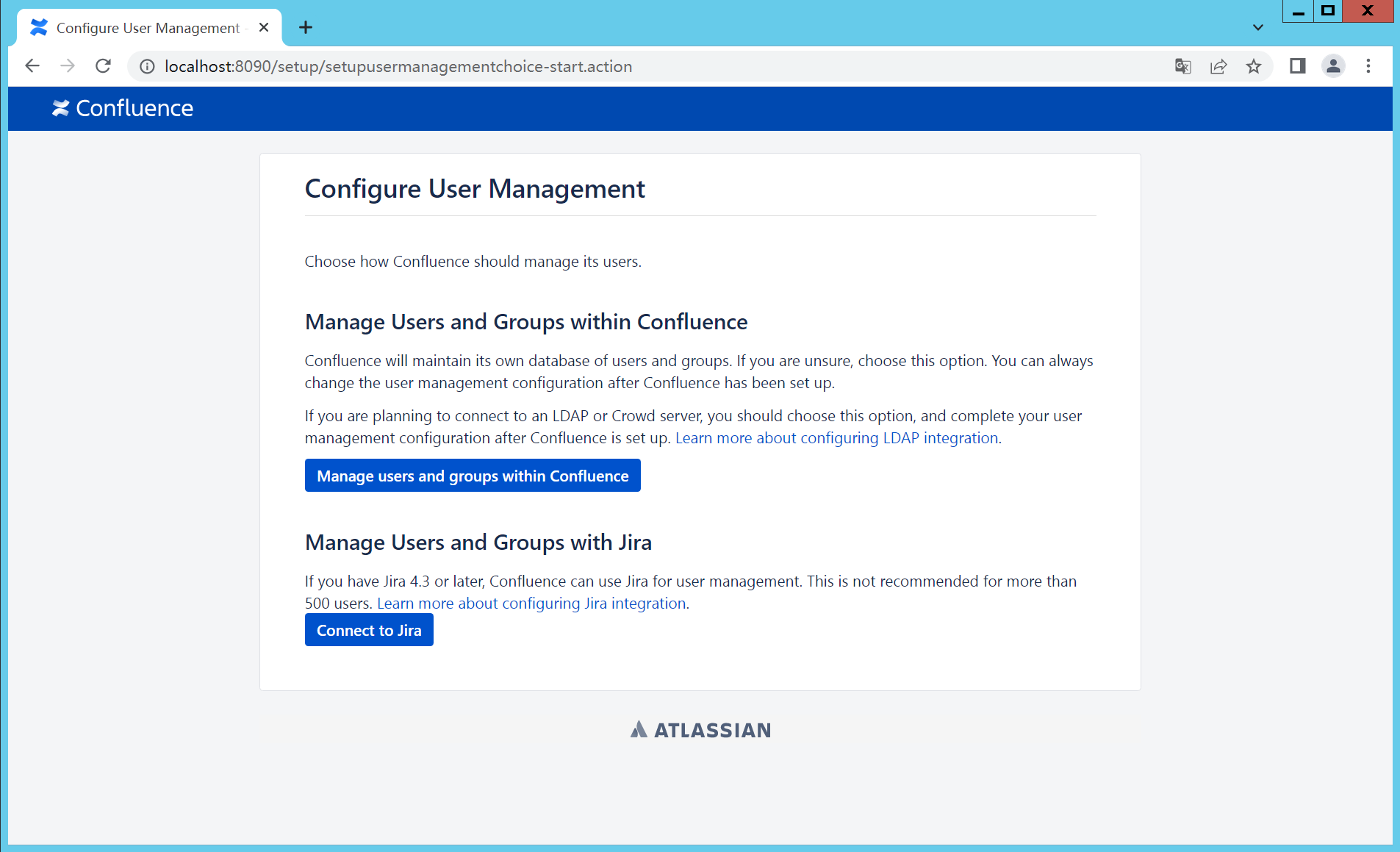Screen dimensions: 1400x852
Task: Open a new tab with plus icon
Action: point(306,28)
